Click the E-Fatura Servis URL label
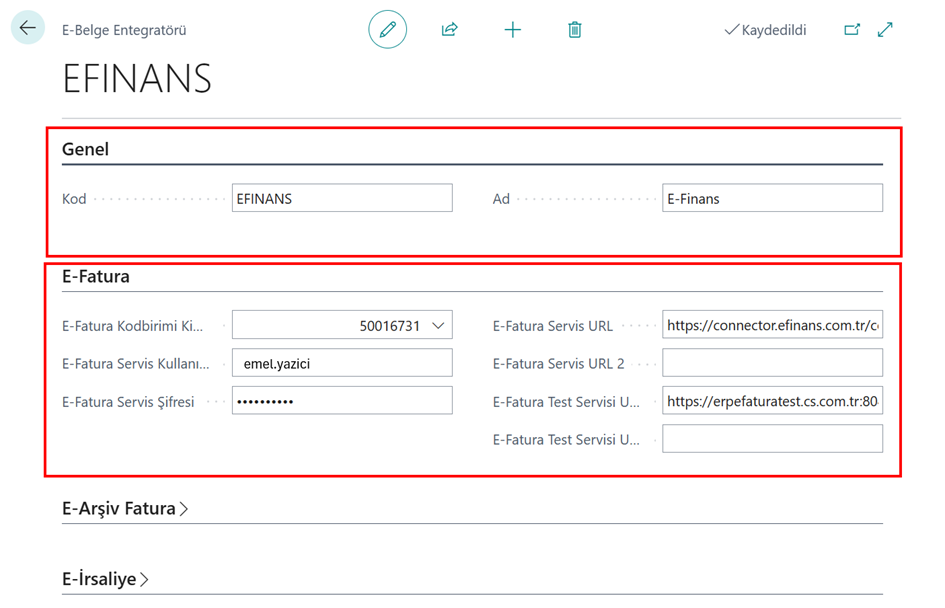The width and height of the screenshot is (945, 608). click(x=553, y=326)
